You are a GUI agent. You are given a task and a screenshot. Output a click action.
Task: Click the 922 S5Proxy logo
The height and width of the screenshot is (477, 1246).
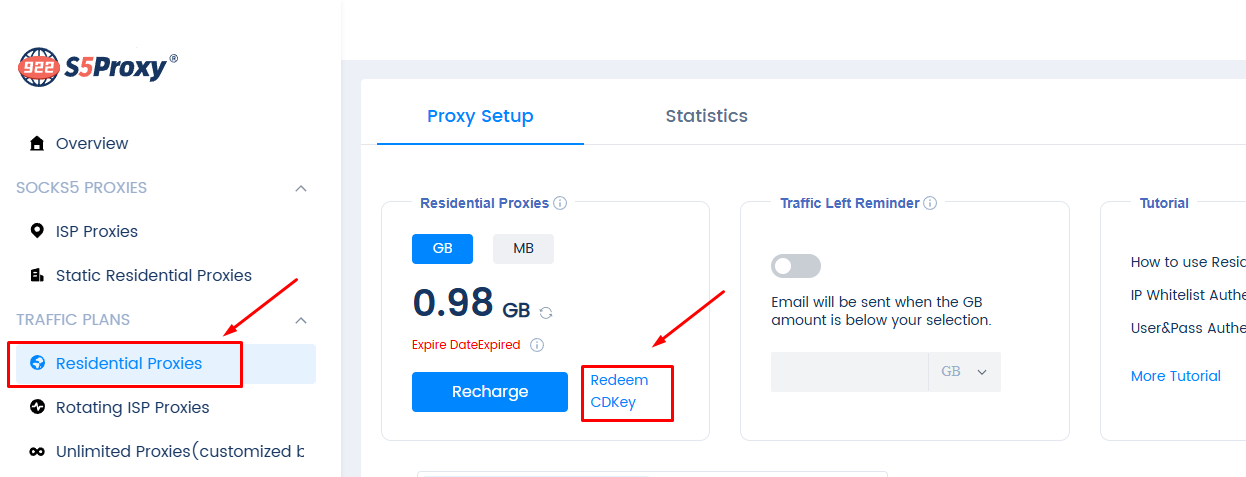(98, 67)
